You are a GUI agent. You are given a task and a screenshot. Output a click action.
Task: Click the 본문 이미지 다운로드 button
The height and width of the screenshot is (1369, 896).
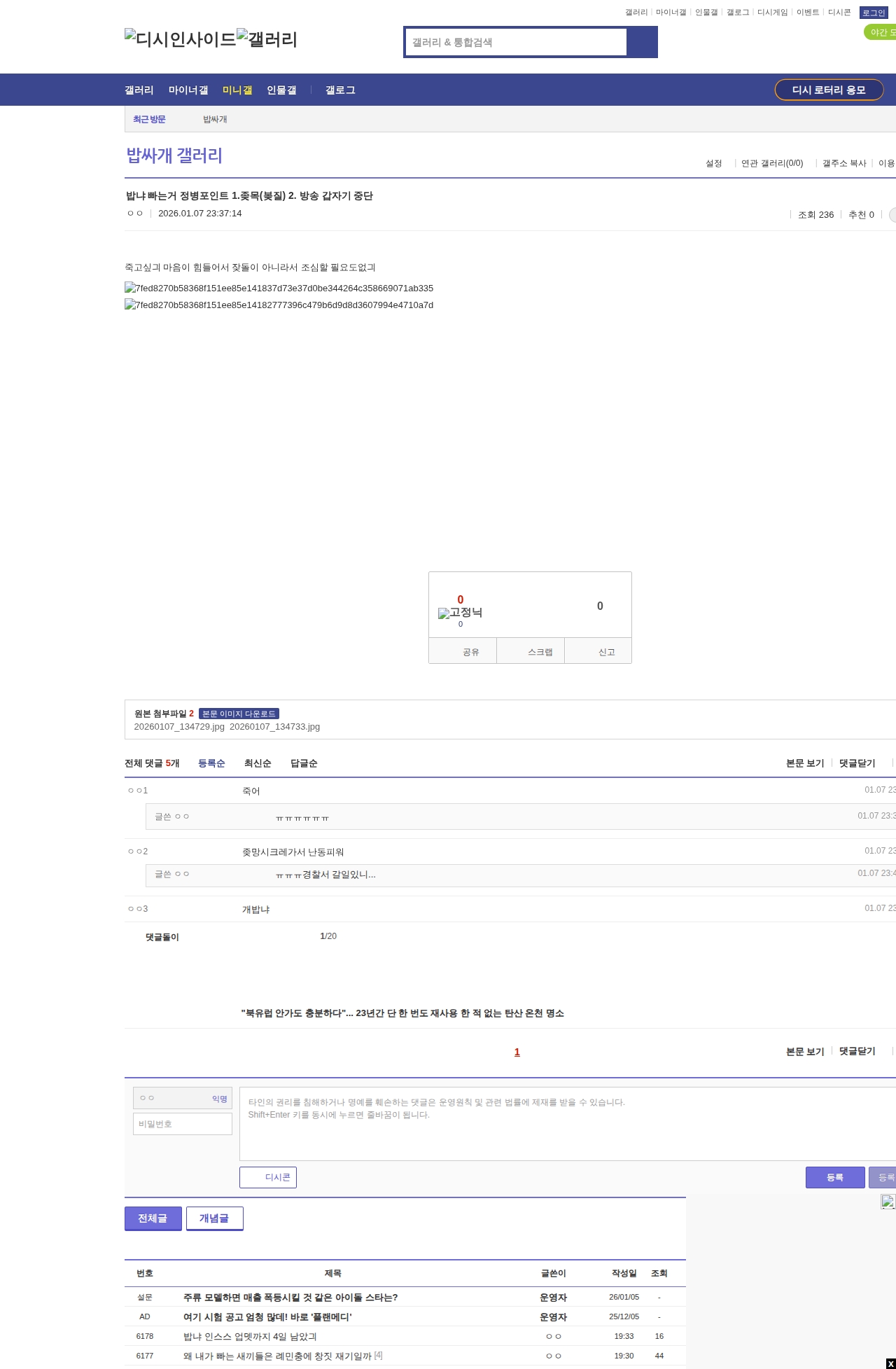239,714
